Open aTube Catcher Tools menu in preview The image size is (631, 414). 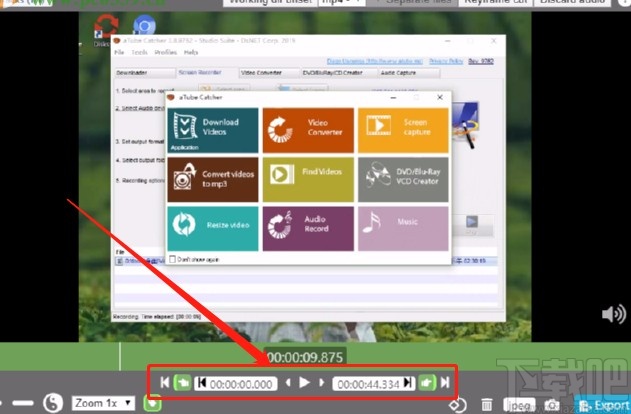pyautogui.click(x=139, y=52)
